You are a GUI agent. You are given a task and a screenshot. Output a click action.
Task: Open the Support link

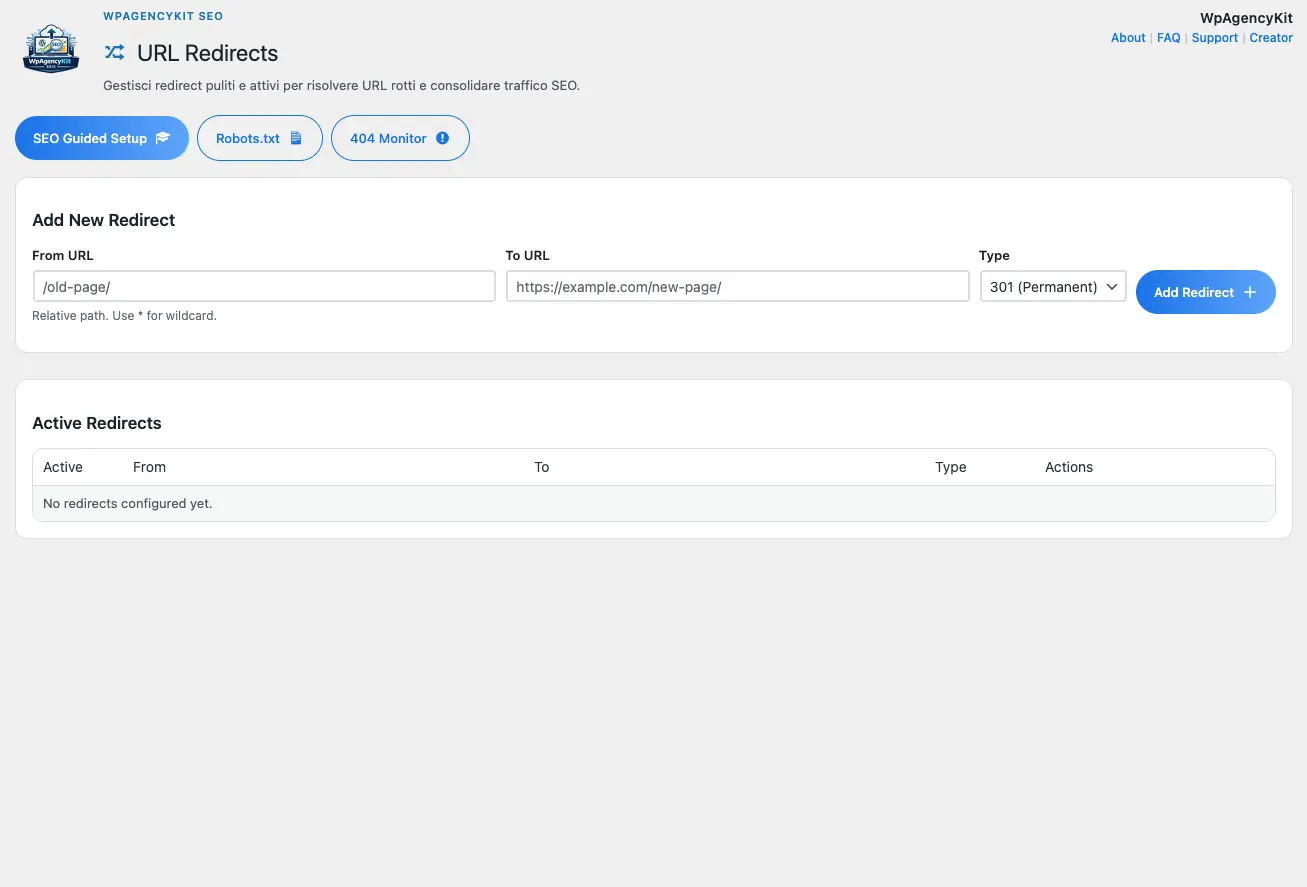pos(1215,38)
